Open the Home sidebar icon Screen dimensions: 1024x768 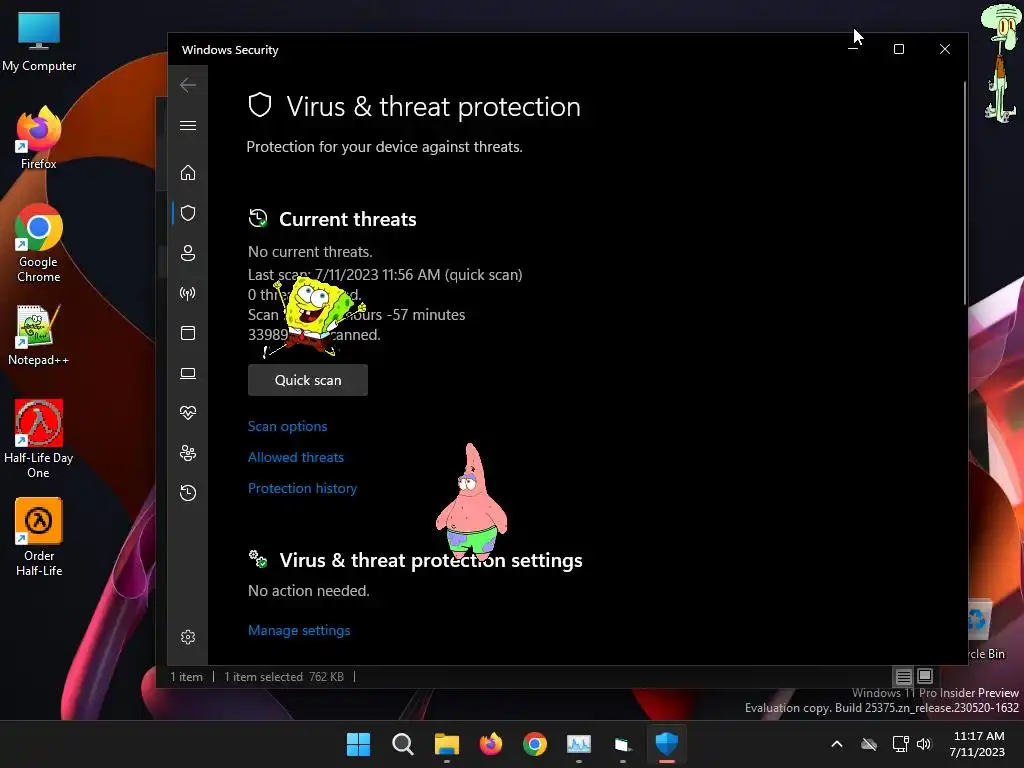pyautogui.click(x=188, y=172)
